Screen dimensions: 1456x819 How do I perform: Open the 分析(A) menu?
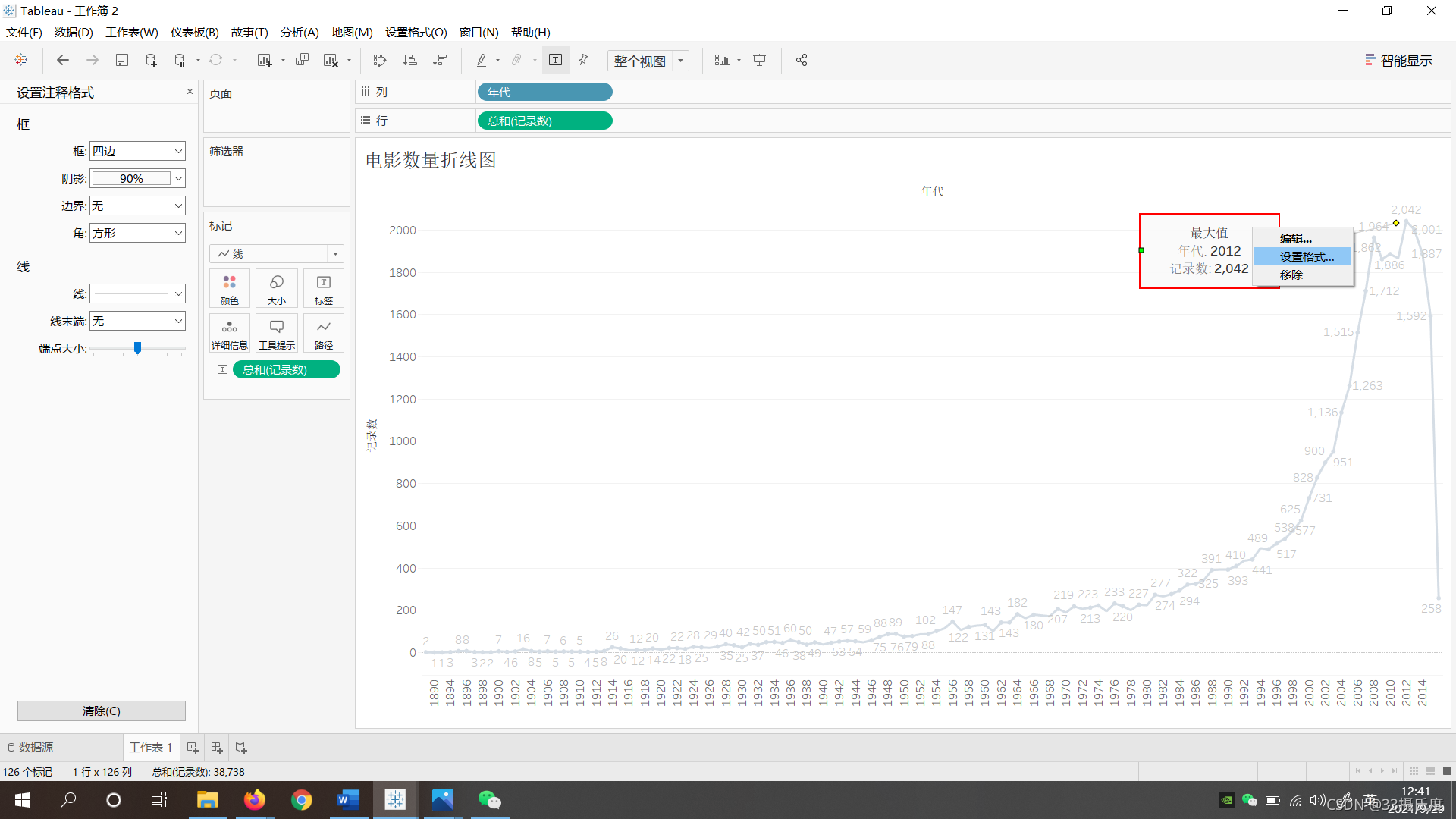coord(299,33)
